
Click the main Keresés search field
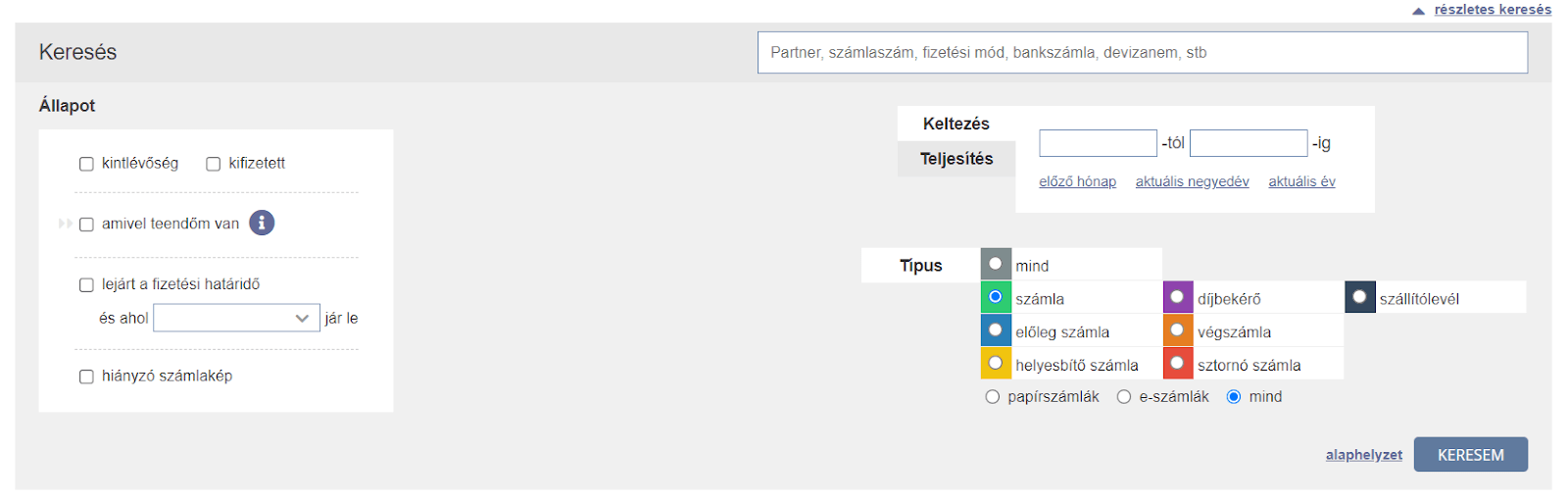1142,53
